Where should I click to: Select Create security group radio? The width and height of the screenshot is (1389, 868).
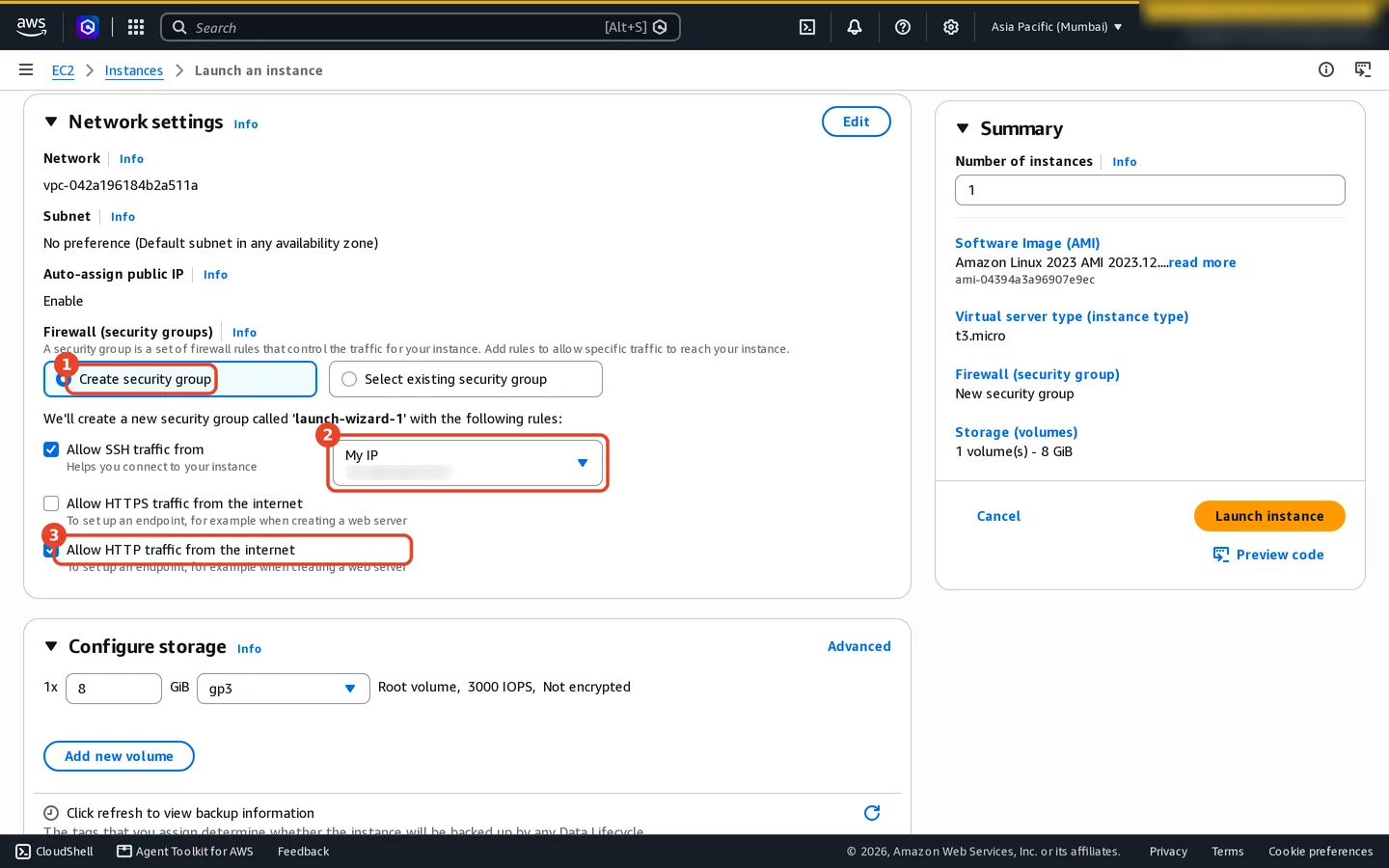click(x=64, y=380)
